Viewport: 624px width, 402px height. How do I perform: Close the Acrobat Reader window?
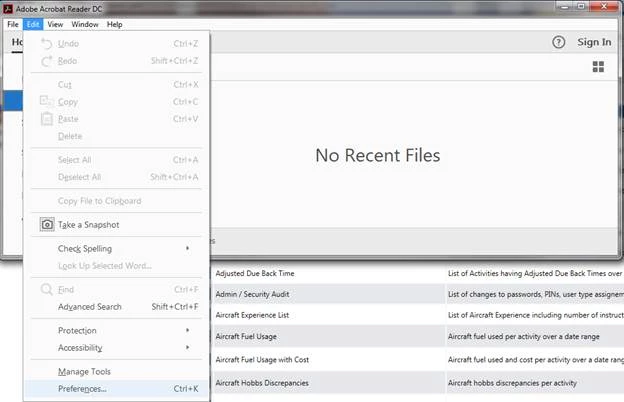(x=604, y=6)
